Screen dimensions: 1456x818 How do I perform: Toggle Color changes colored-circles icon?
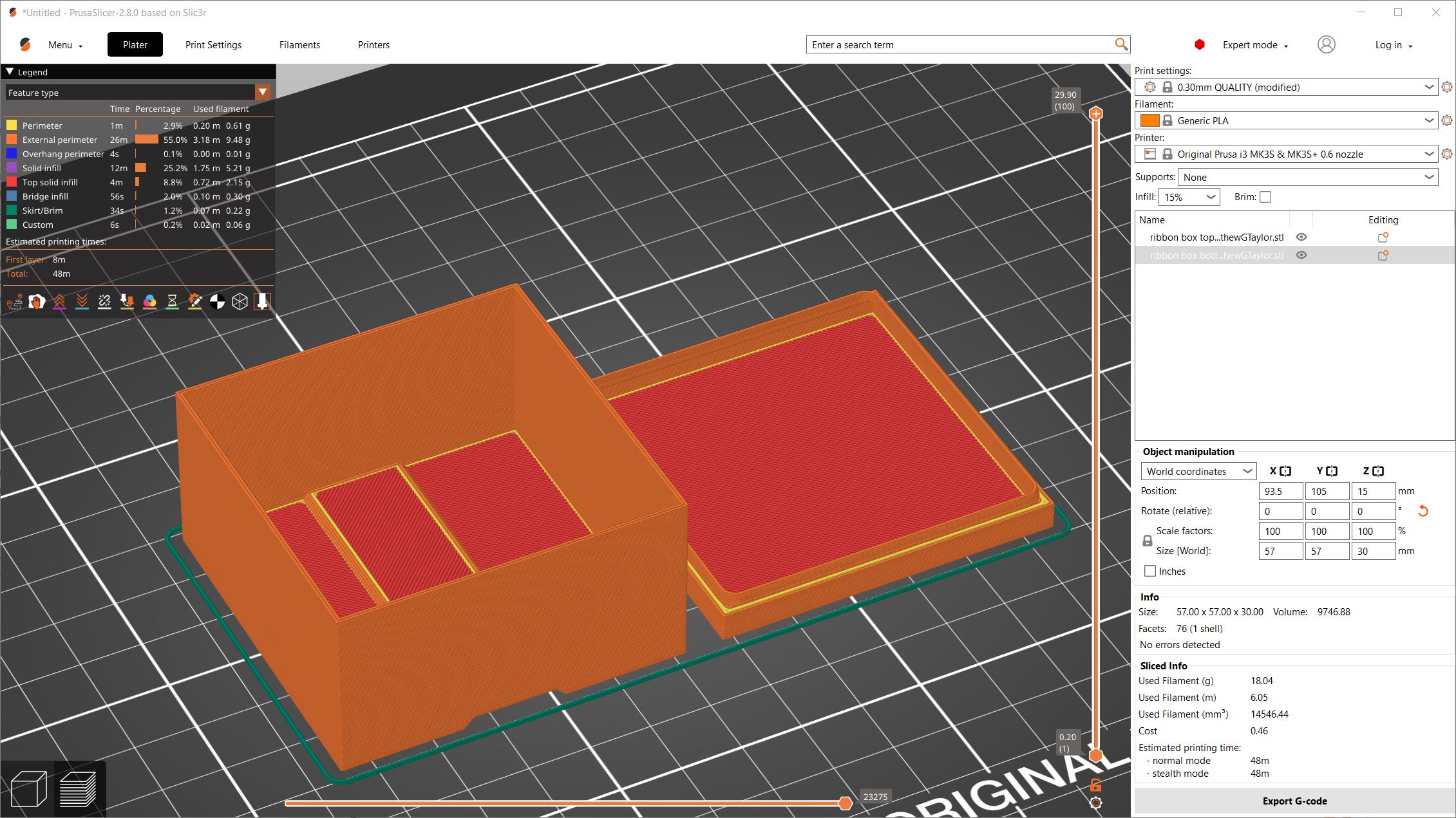149,301
